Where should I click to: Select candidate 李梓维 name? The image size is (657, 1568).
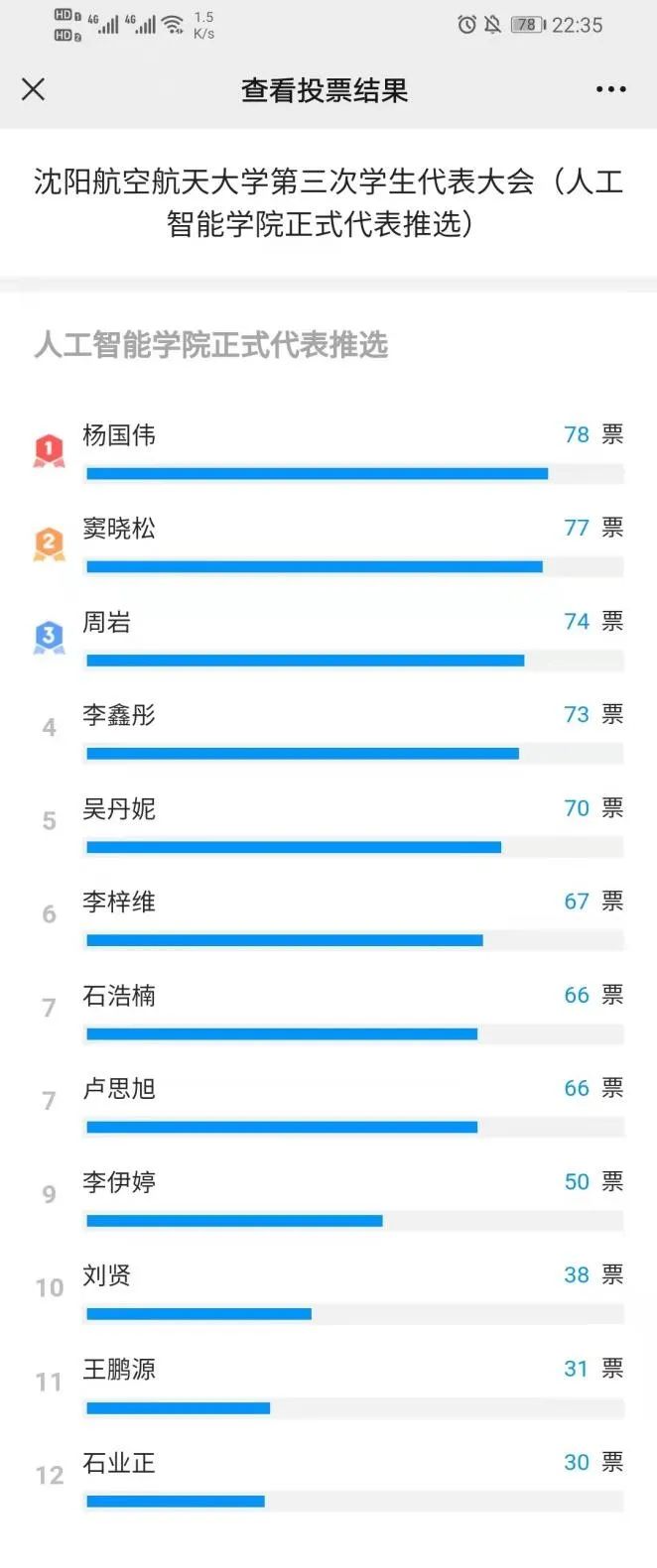(x=119, y=903)
